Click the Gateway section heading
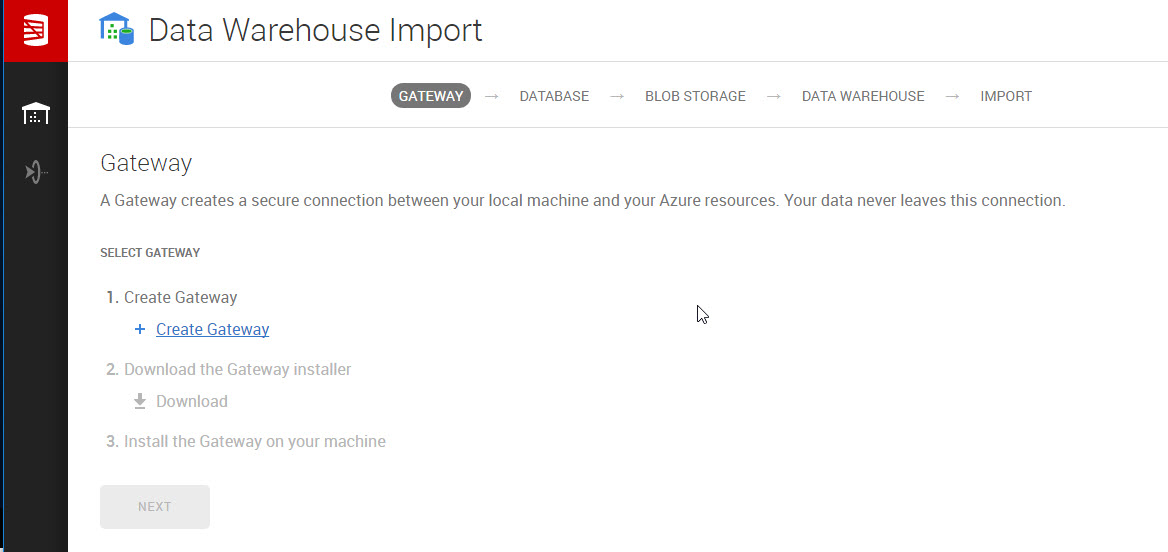Screen dimensions: 1168x552 pos(146,163)
